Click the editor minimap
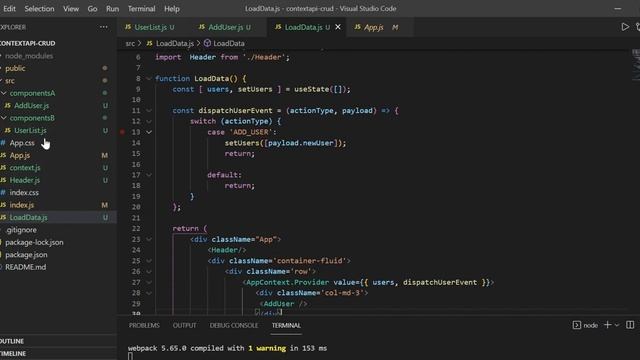 click(x=636, y=65)
